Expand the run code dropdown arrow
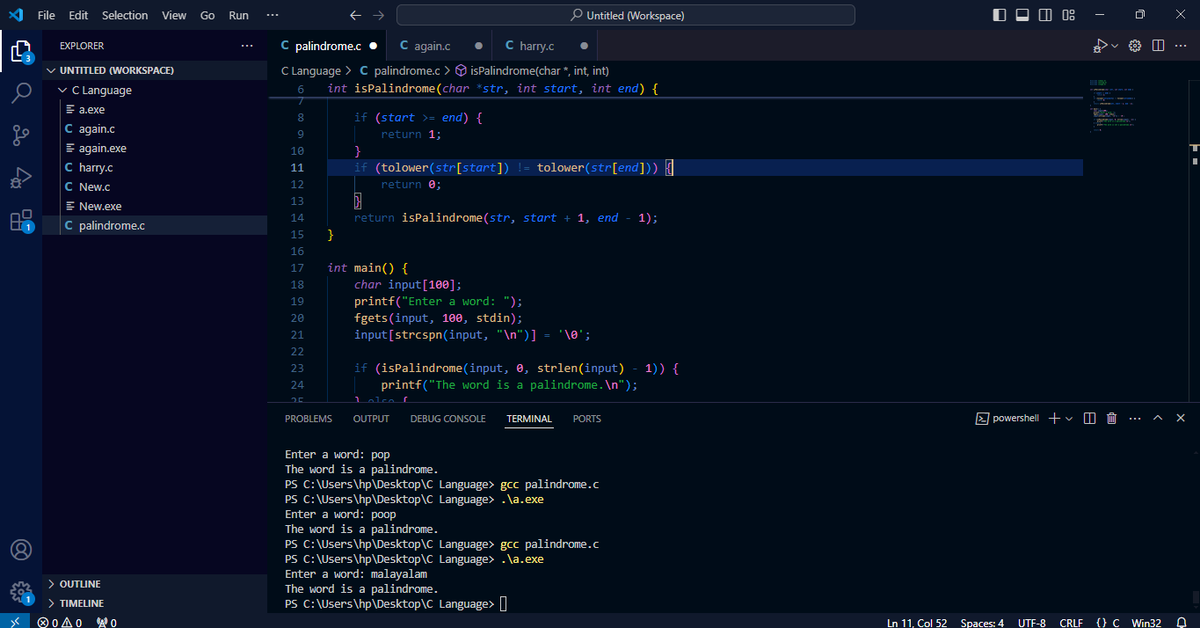The width and height of the screenshot is (1200, 628). (x=1114, y=46)
